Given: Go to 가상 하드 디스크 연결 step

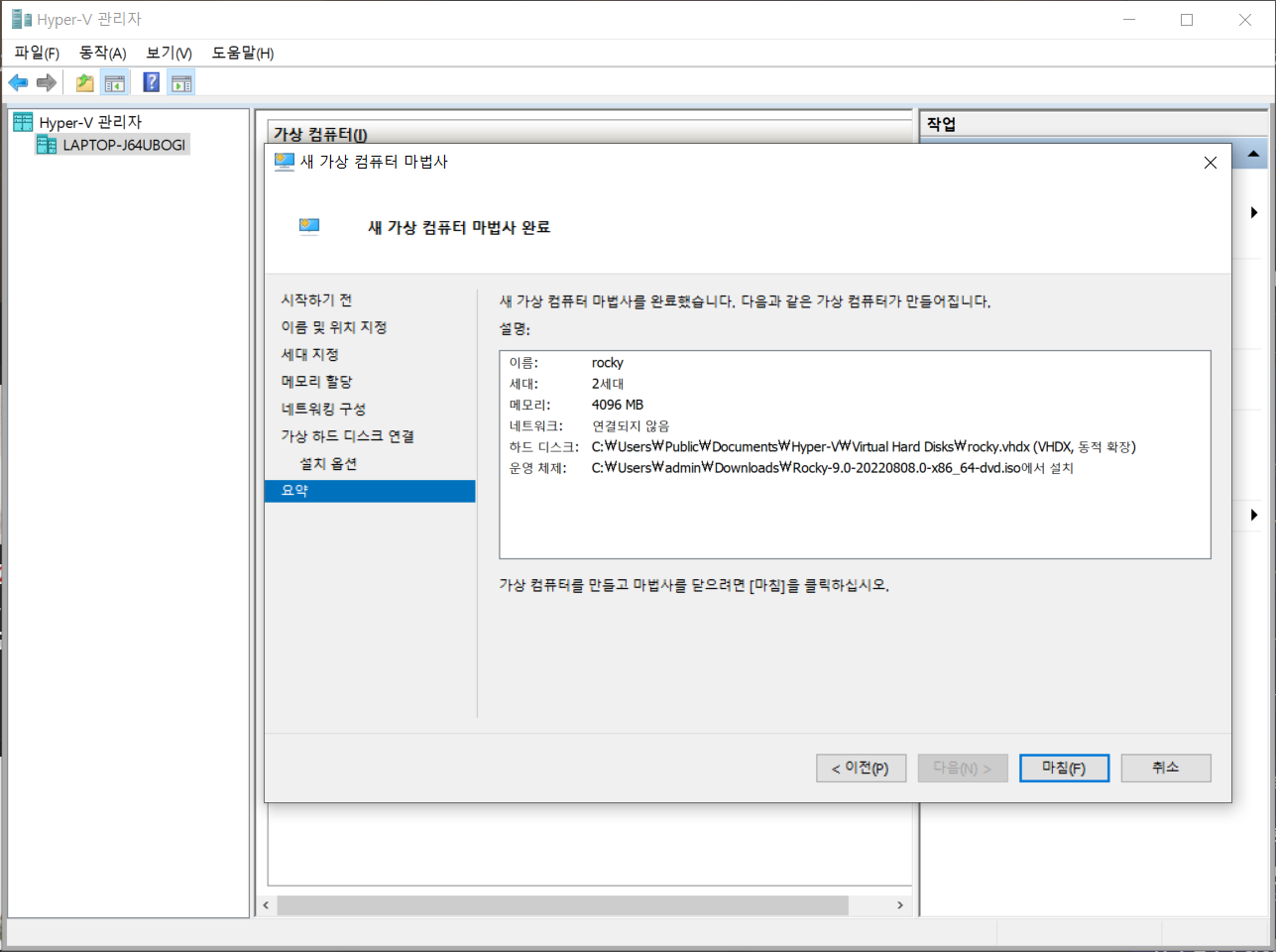Looking at the screenshot, I should pos(348,436).
